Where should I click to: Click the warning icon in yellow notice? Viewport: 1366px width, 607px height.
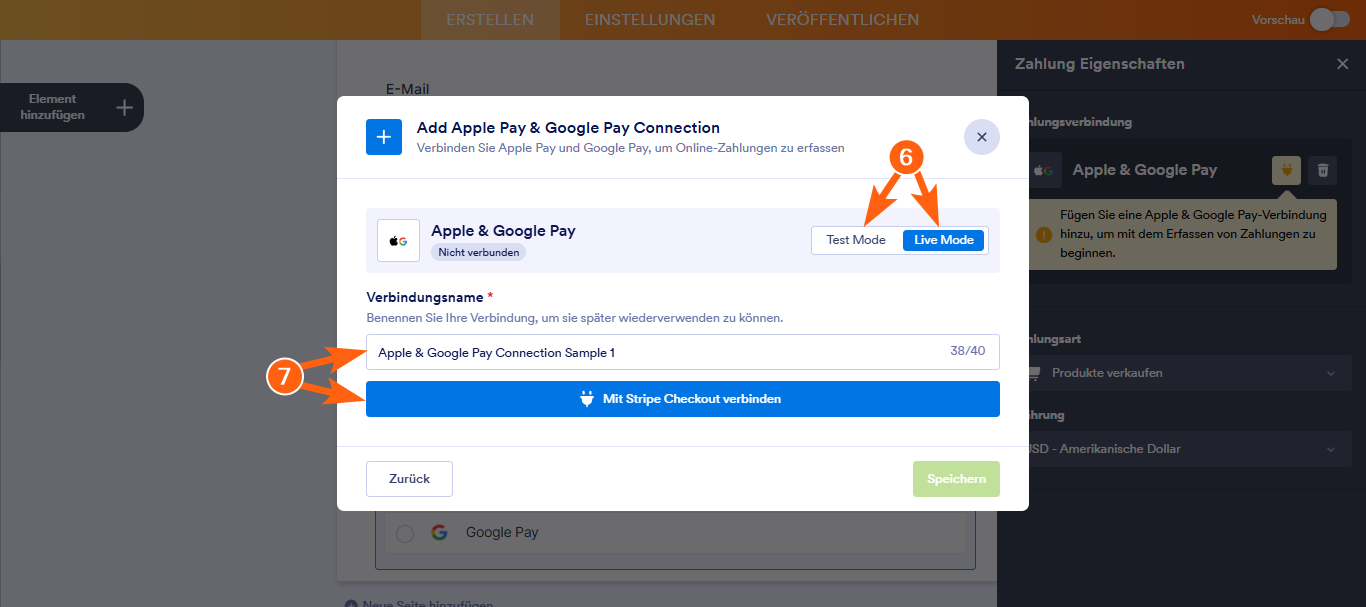pyautogui.click(x=1044, y=235)
